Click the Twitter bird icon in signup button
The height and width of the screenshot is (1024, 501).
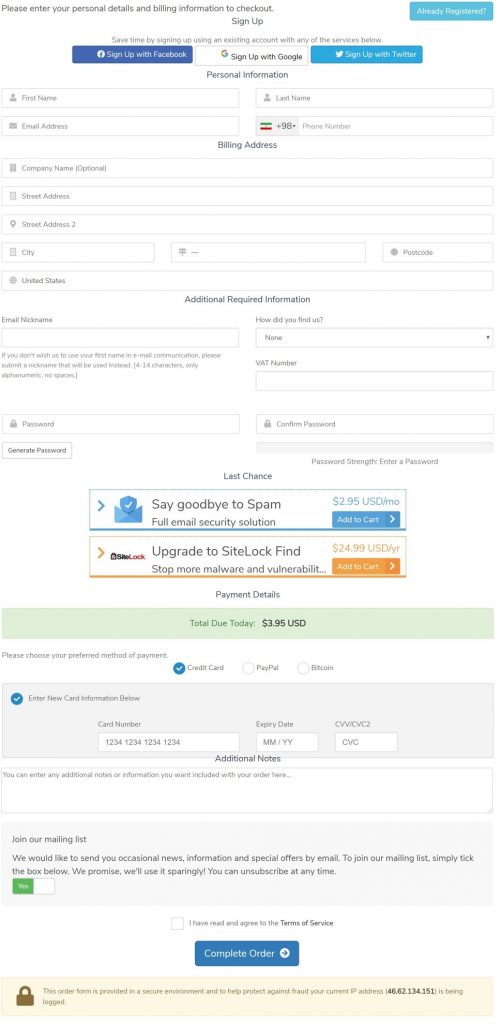coord(339,54)
